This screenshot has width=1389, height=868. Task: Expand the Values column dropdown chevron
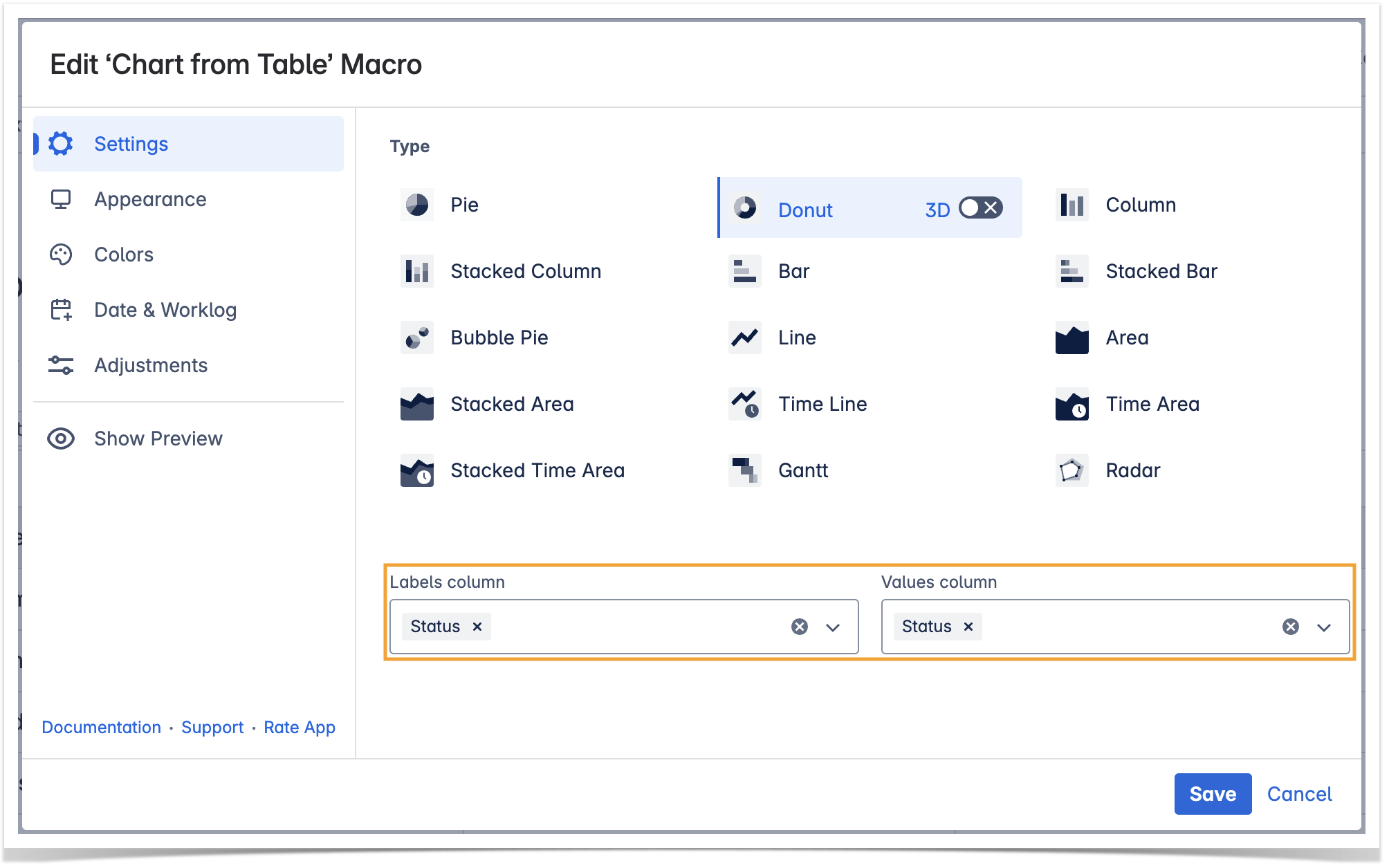pyautogui.click(x=1324, y=627)
